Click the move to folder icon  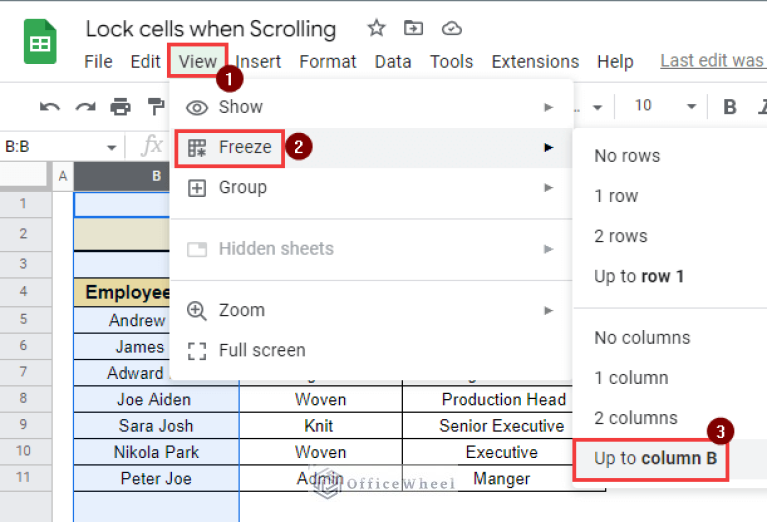point(413,28)
